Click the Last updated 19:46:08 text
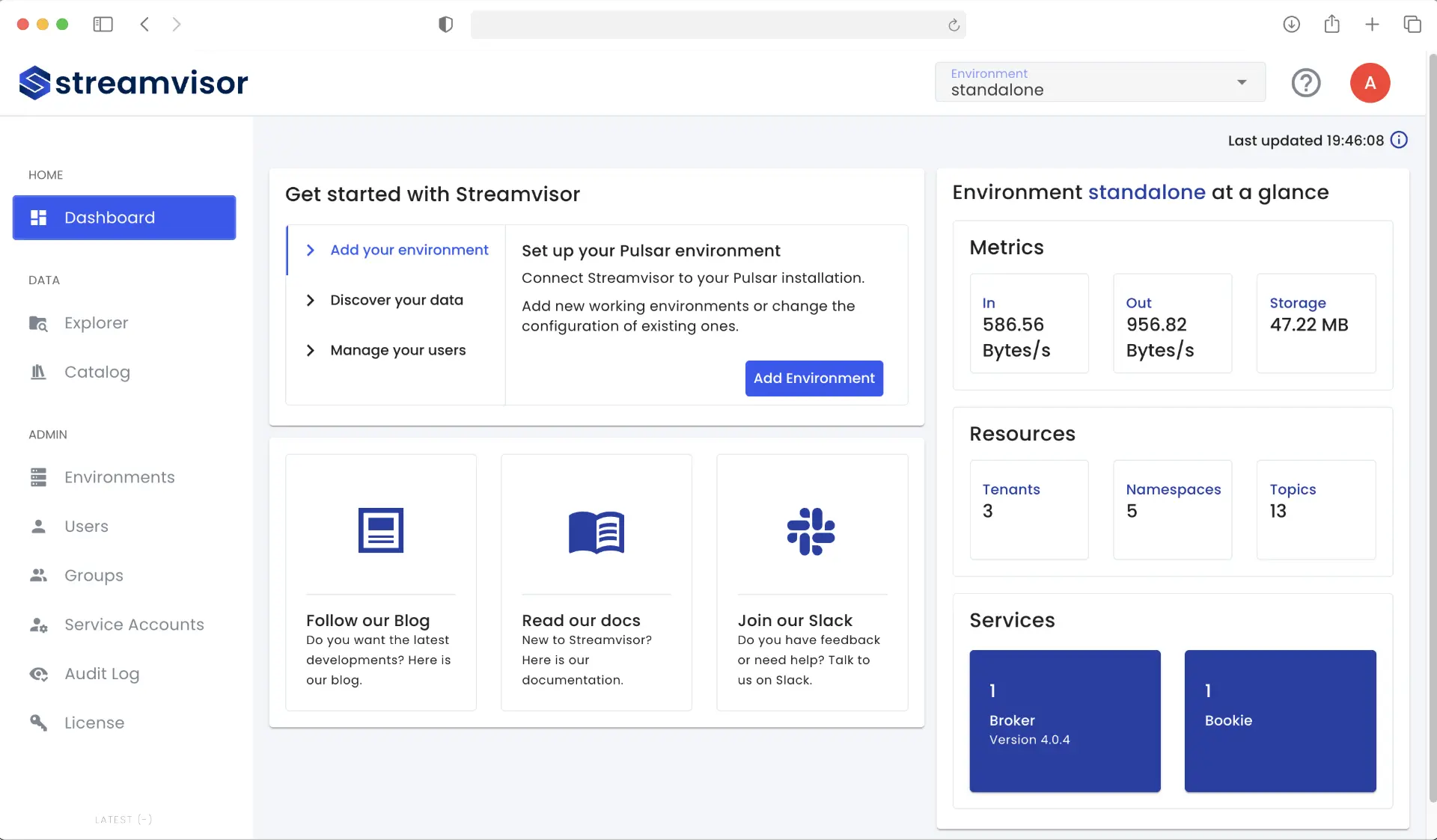This screenshot has height=840, width=1437. tap(1305, 141)
